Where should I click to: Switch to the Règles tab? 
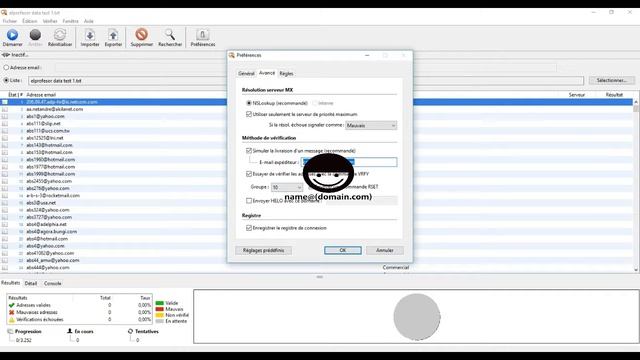[x=286, y=73]
